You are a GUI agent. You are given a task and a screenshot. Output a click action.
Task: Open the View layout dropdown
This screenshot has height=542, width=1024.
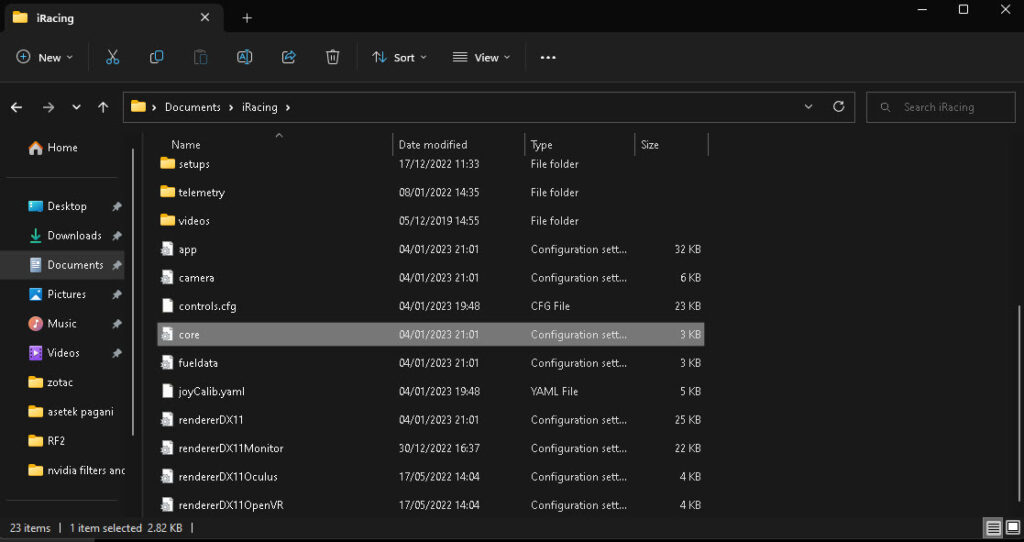(x=481, y=57)
